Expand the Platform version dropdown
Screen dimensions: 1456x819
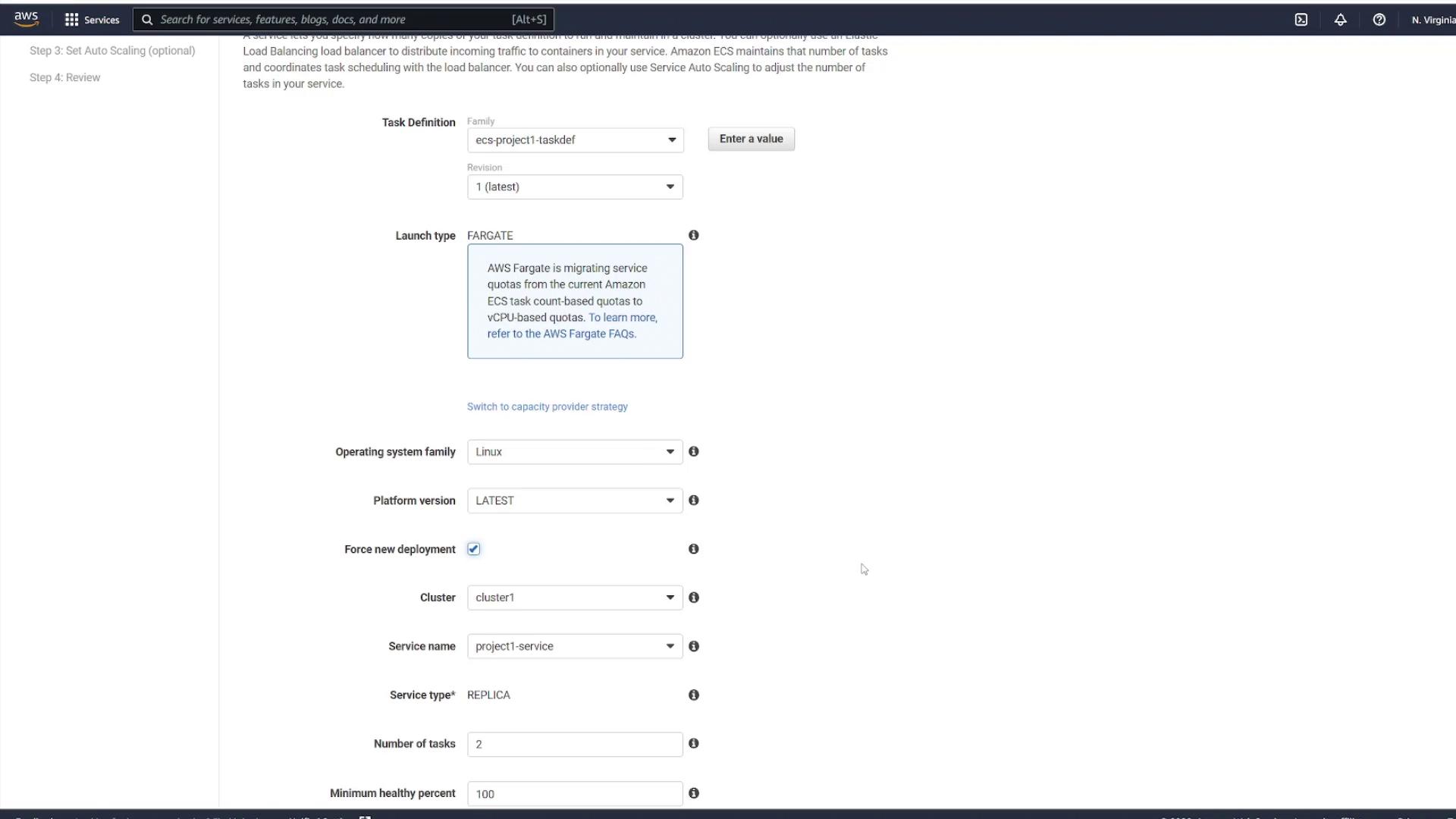click(575, 500)
